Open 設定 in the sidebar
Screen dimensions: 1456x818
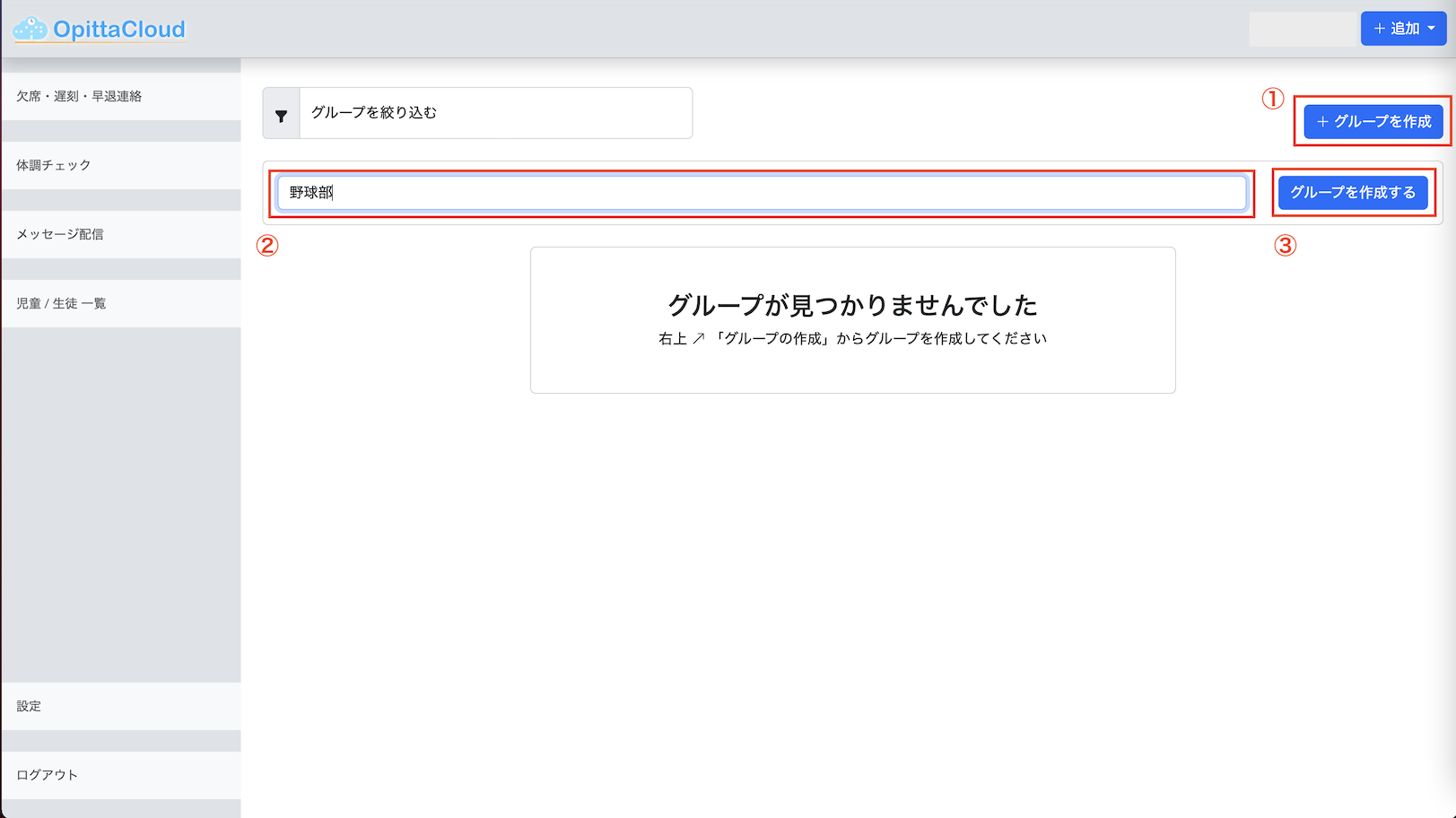pos(121,706)
